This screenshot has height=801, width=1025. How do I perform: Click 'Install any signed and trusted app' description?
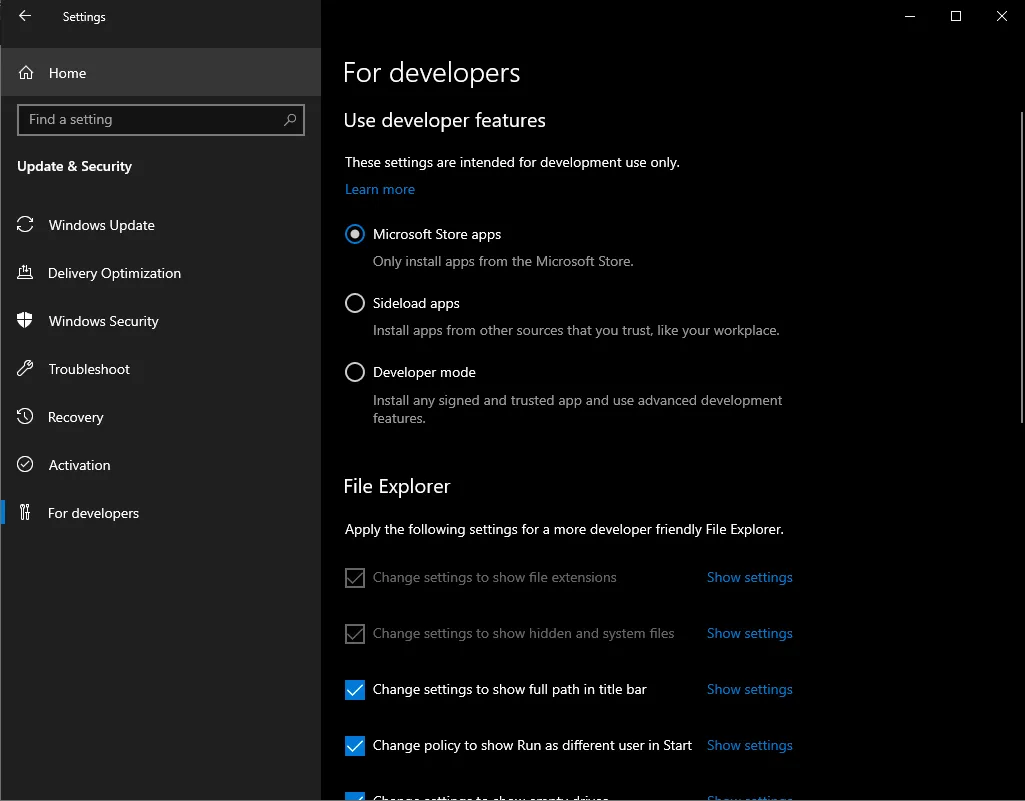coord(577,409)
